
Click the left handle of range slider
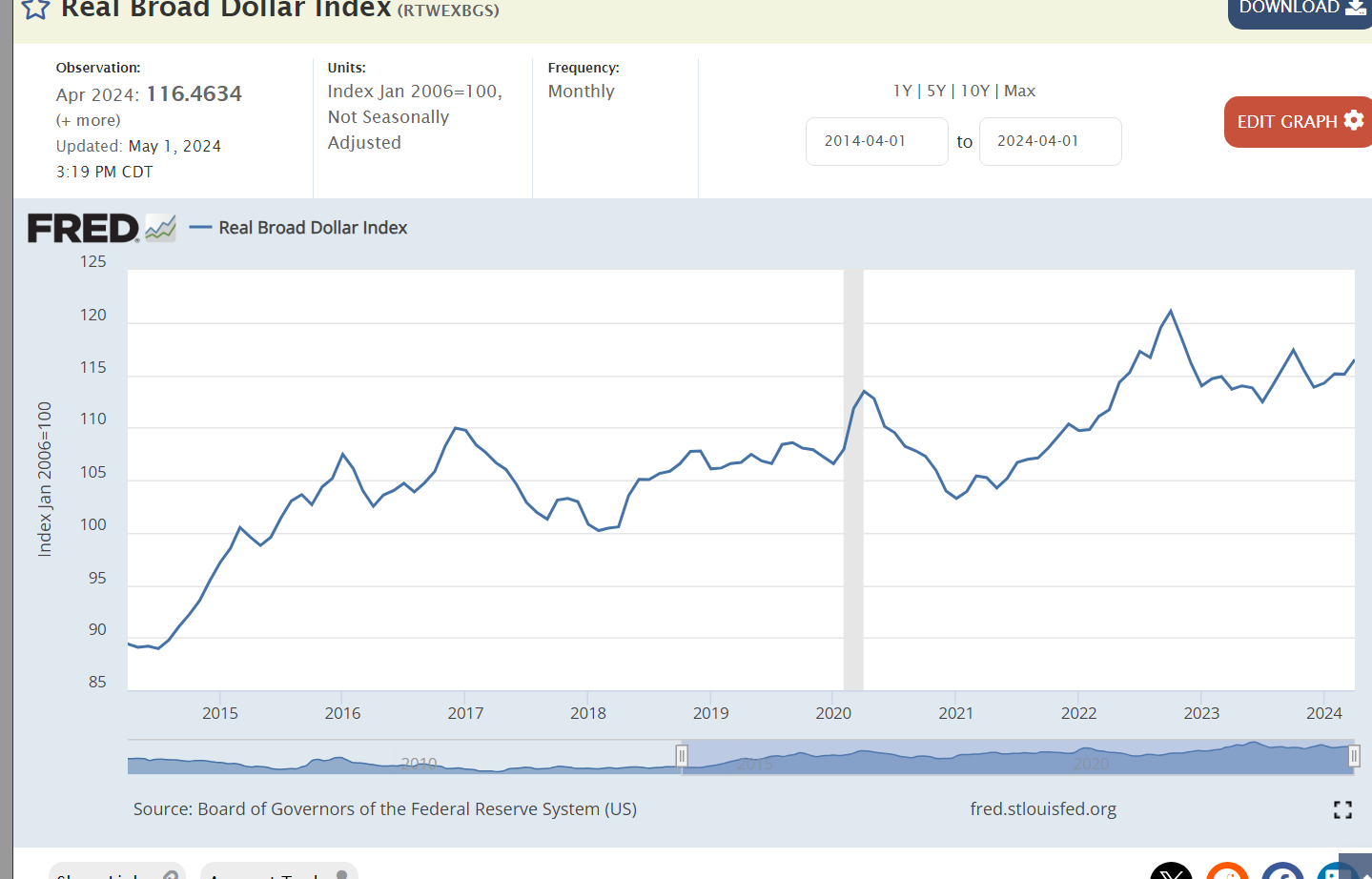pos(682,757)
